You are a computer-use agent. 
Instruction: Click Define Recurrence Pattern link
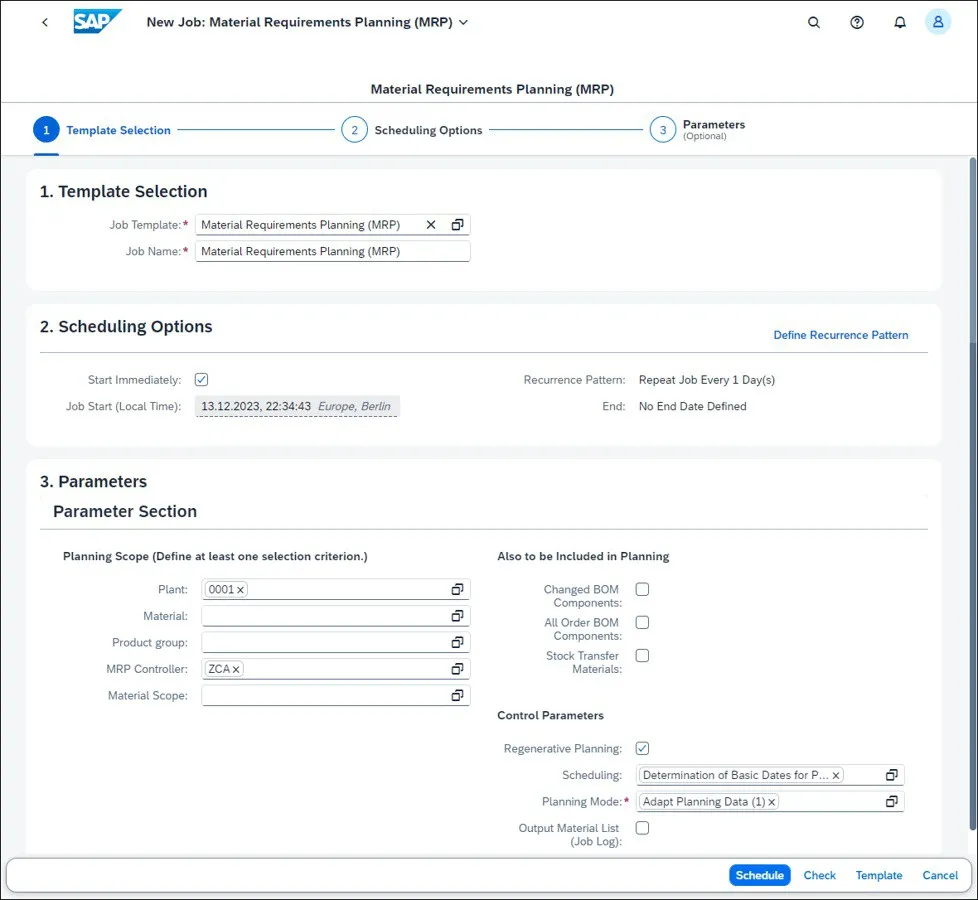point(841,335)
